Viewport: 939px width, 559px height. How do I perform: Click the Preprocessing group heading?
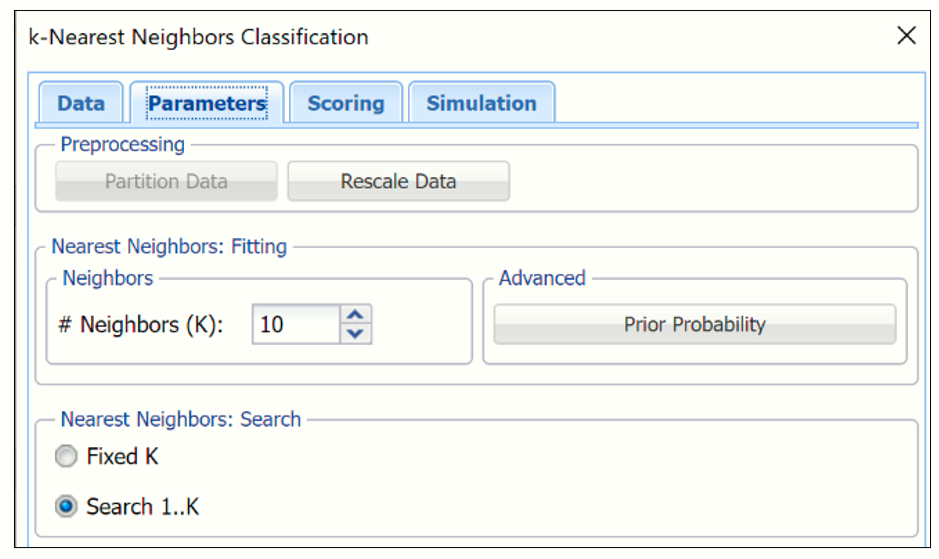pos(122,145)
